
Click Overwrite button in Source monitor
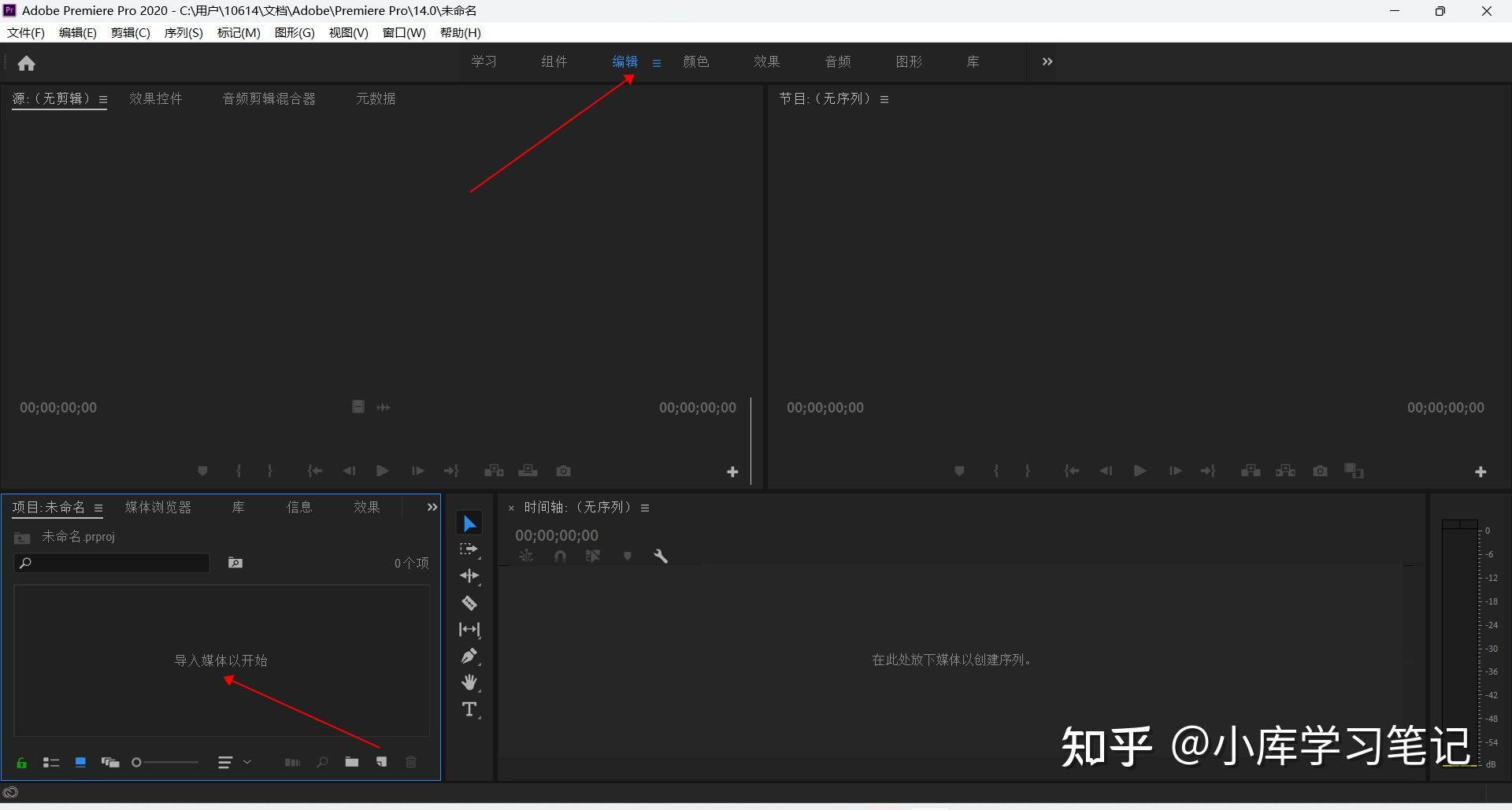click(x=528, y=471)
